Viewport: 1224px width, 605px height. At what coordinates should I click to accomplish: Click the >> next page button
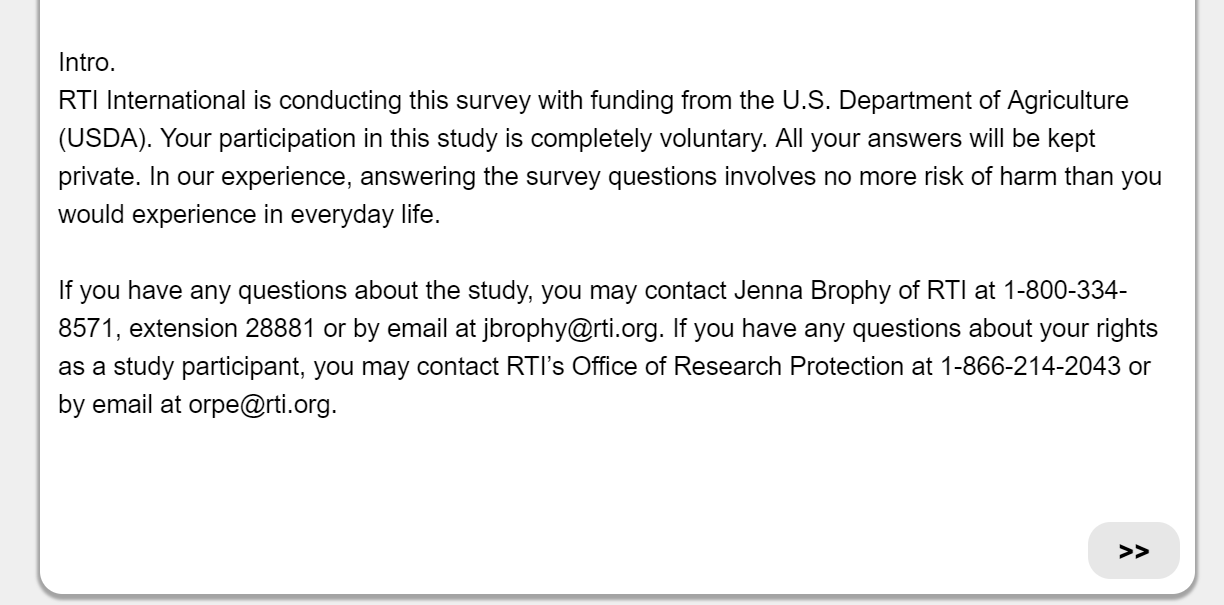click(1133, 551)
